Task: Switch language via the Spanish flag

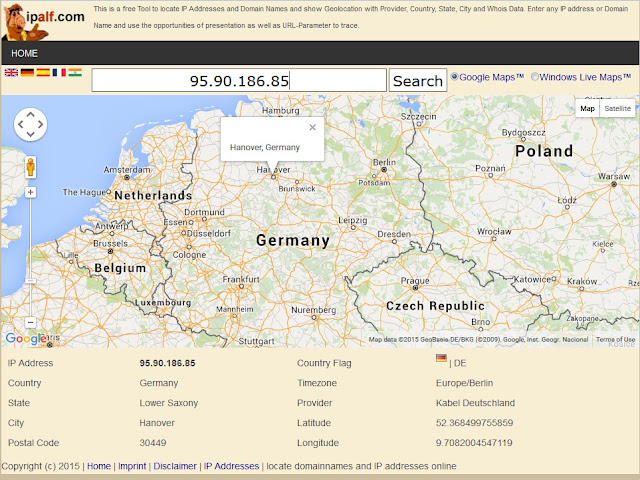Action: coord(43,73)
